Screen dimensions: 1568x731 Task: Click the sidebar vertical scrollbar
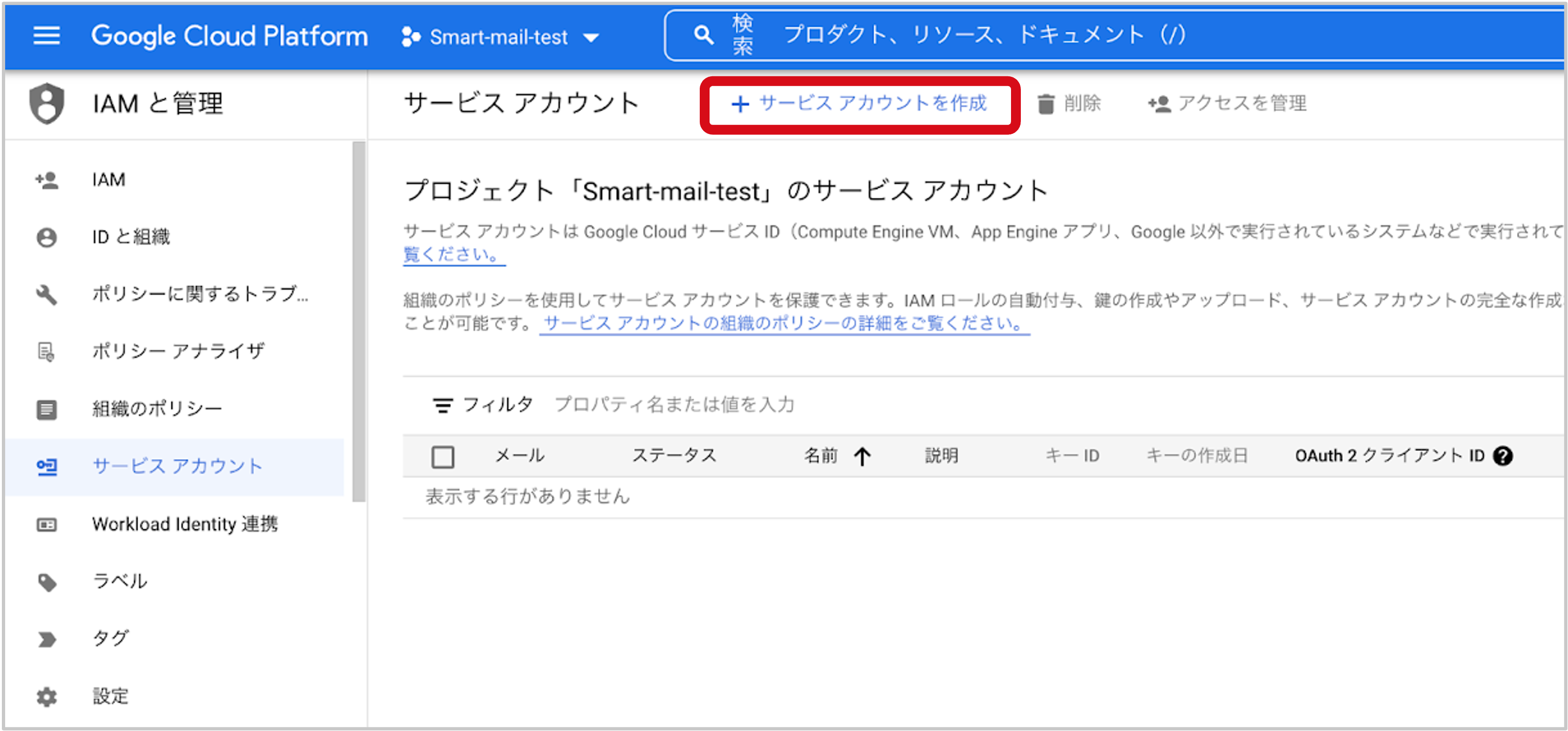(x=359, y=322)
